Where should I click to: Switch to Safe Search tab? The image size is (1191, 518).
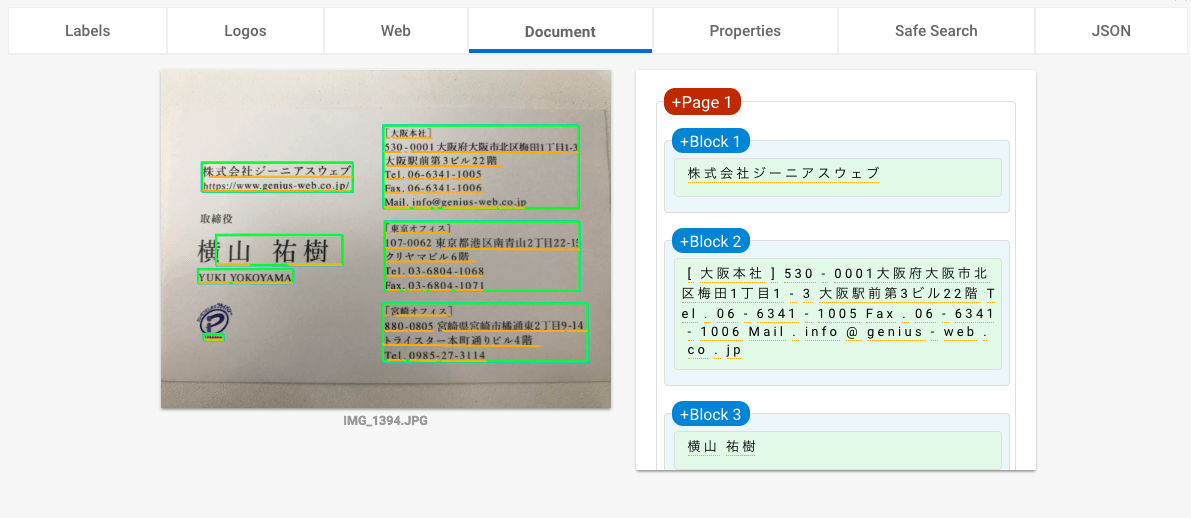936,31
